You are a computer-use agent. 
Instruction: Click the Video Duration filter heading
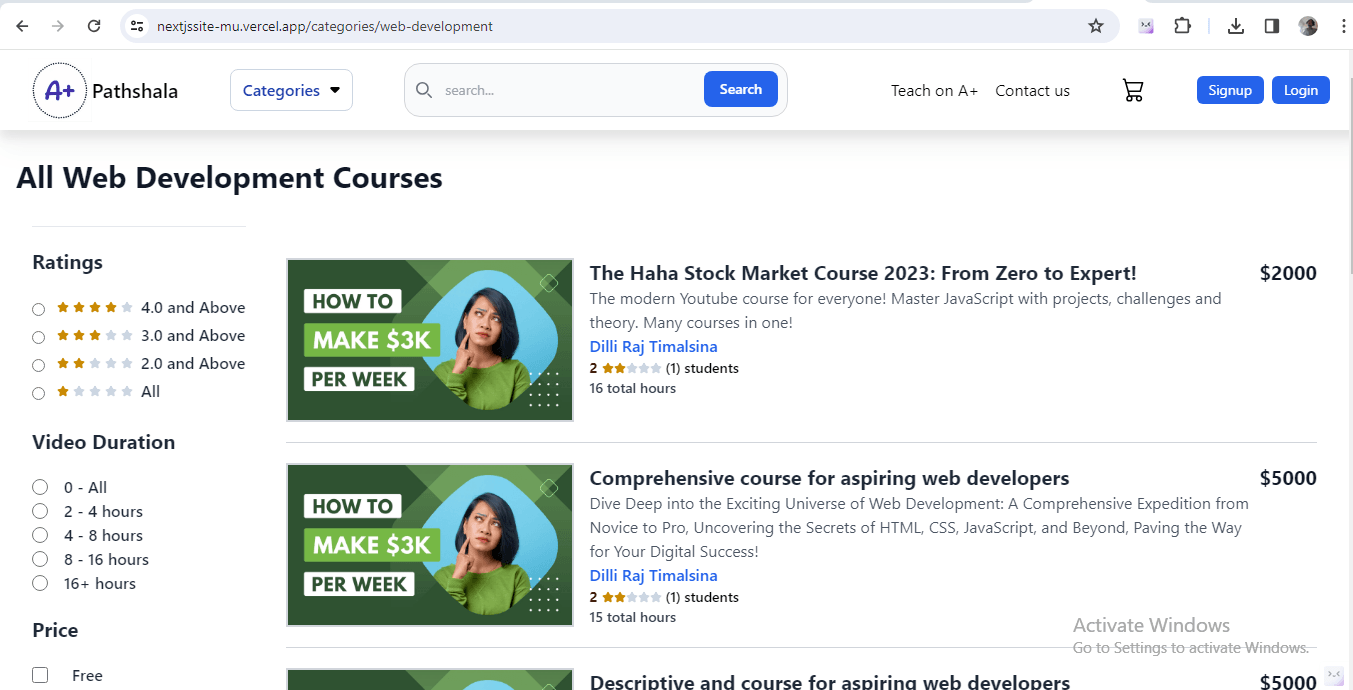coord(103,442)
